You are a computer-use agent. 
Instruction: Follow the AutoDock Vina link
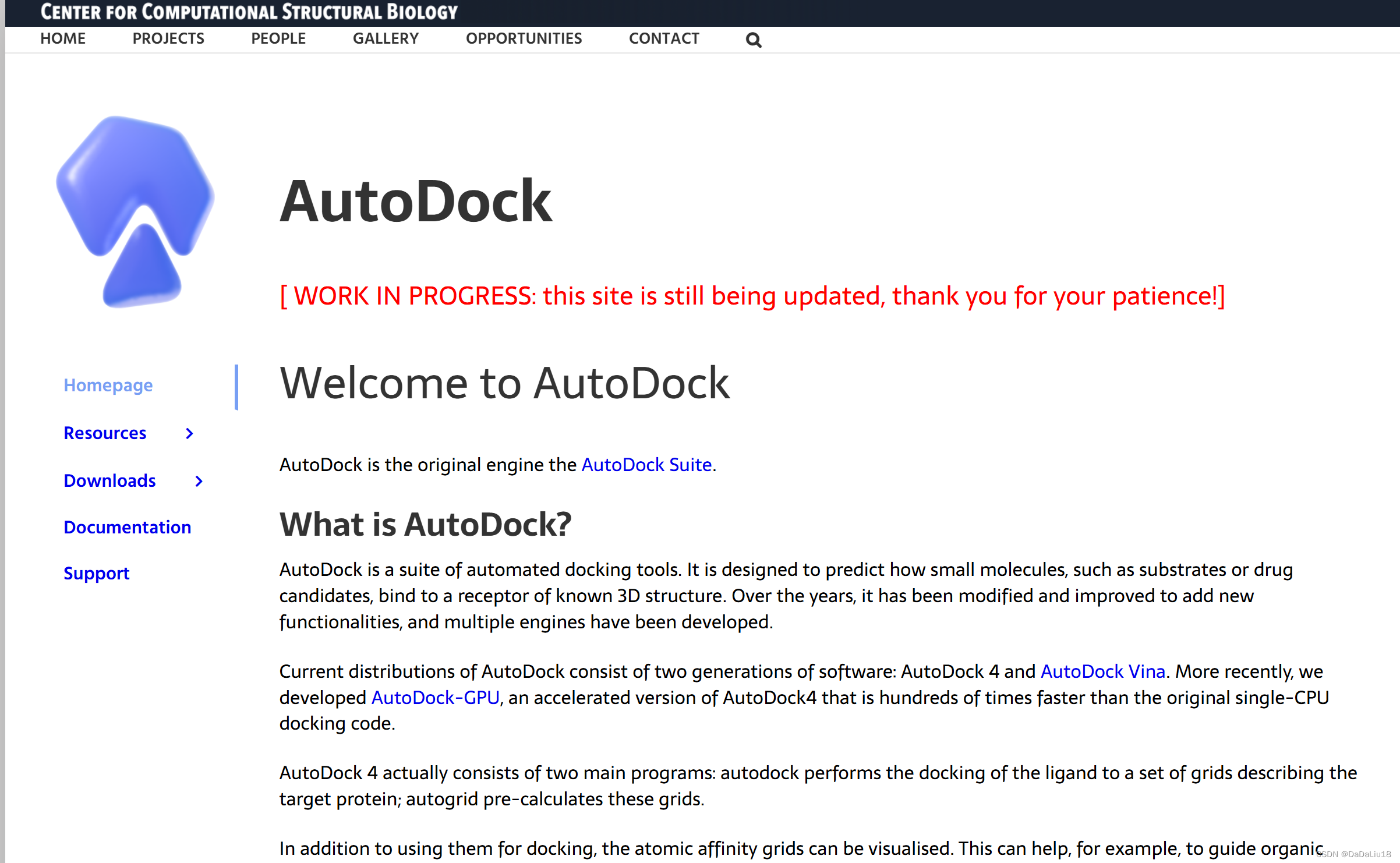[x=1103, y=671]
